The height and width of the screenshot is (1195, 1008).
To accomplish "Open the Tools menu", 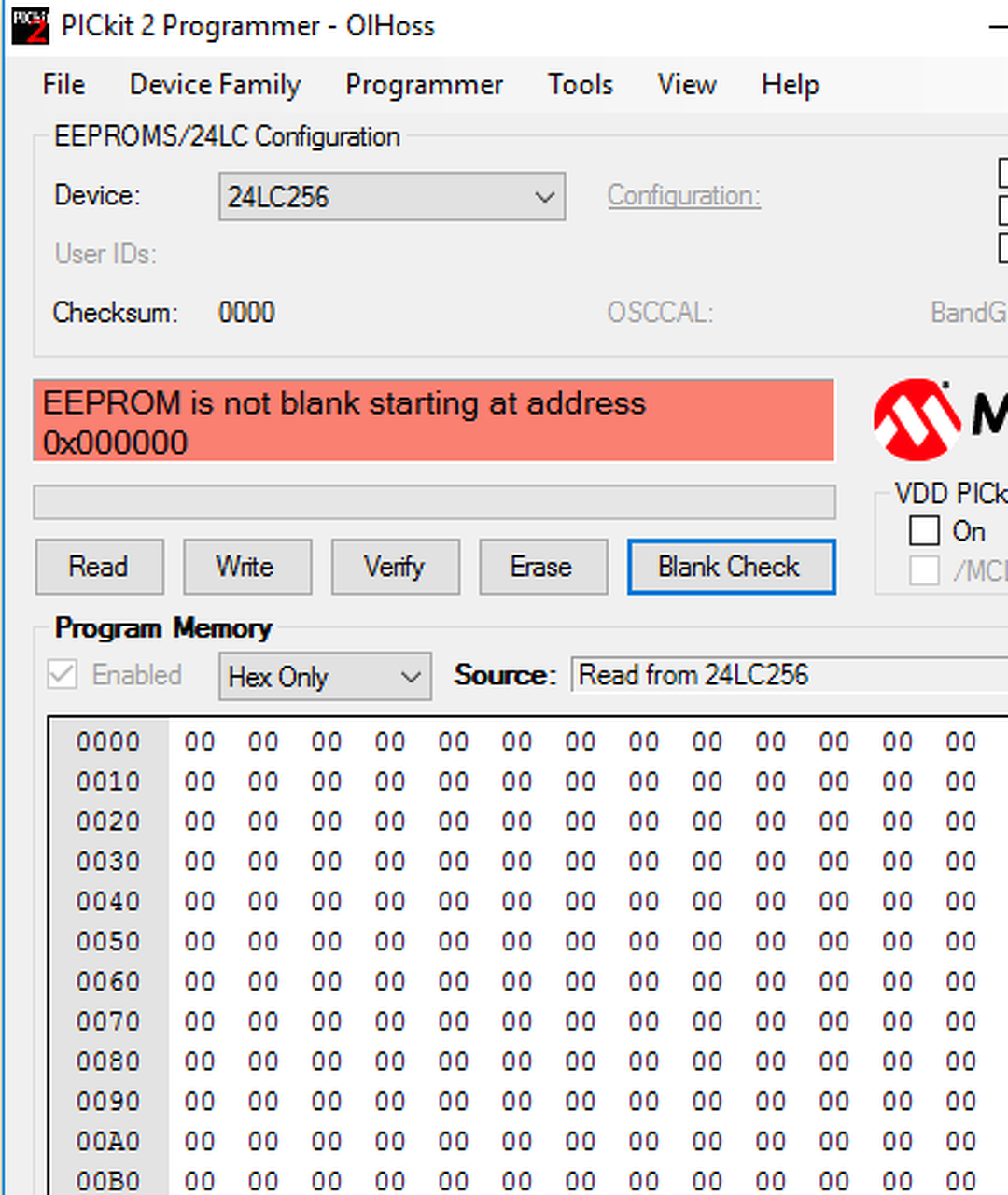I will point(580,85).
